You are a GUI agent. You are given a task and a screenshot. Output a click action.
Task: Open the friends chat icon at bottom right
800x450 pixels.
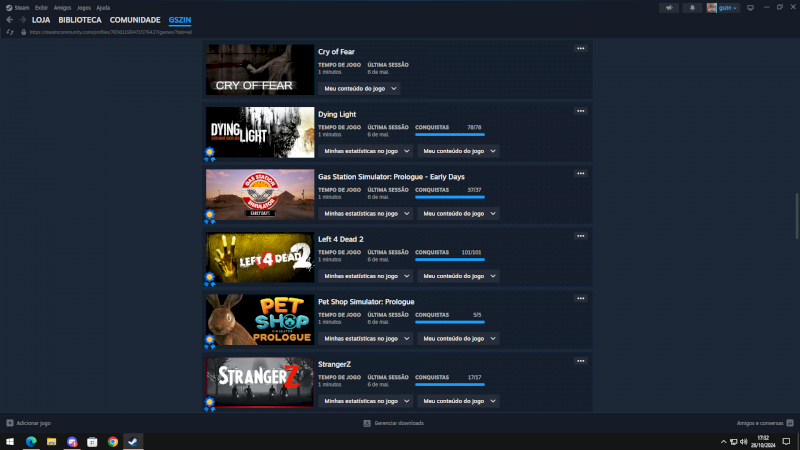(790, 423)
